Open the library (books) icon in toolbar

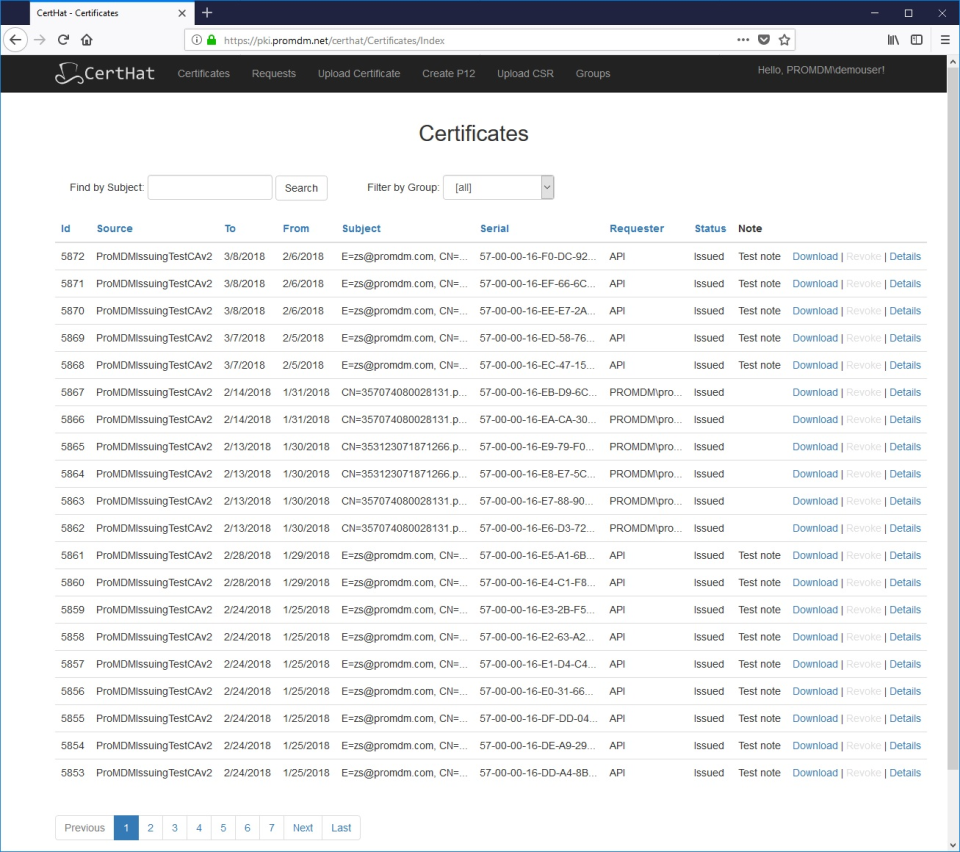click(x=893, y=42)
